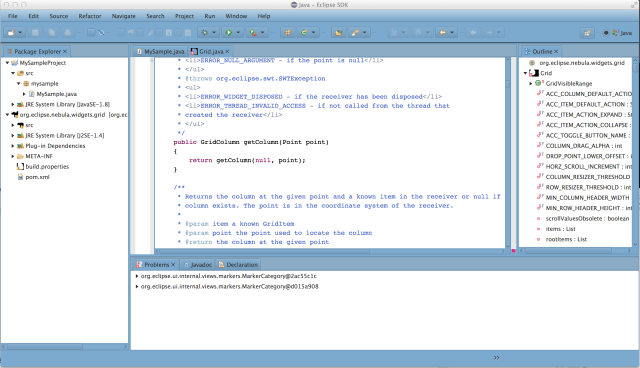Switch to the Declaration tab
Screen dimensions: 640x368
tap(238, 265)
